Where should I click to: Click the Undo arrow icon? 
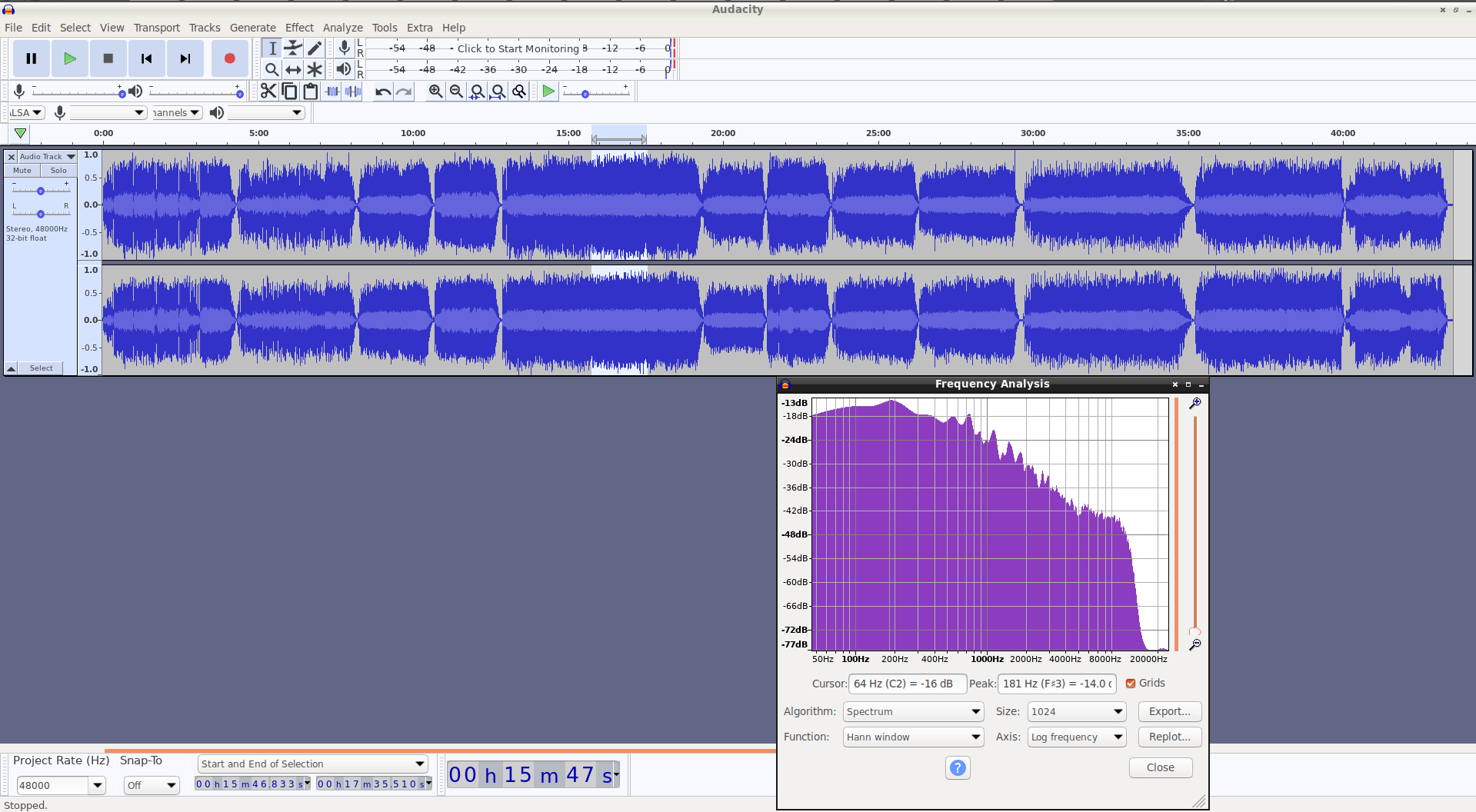pos(383,91)
